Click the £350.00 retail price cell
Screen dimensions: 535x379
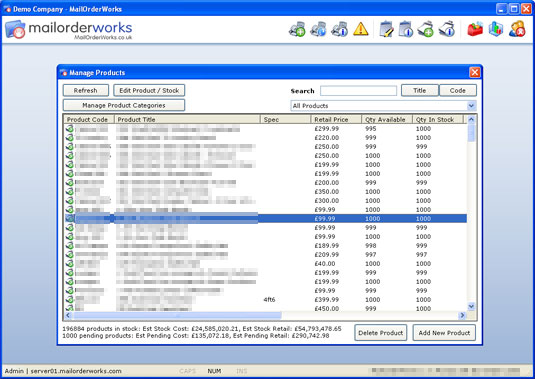(x=327, y=191)
